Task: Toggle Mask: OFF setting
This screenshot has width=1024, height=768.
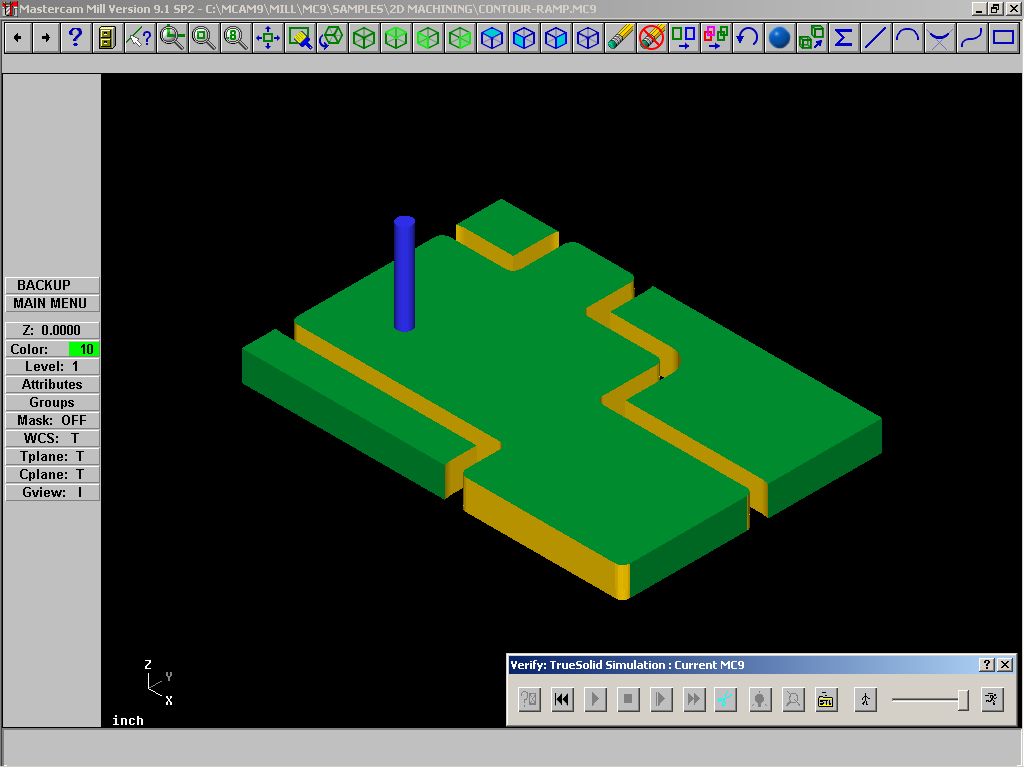Action: coord(52,421)
